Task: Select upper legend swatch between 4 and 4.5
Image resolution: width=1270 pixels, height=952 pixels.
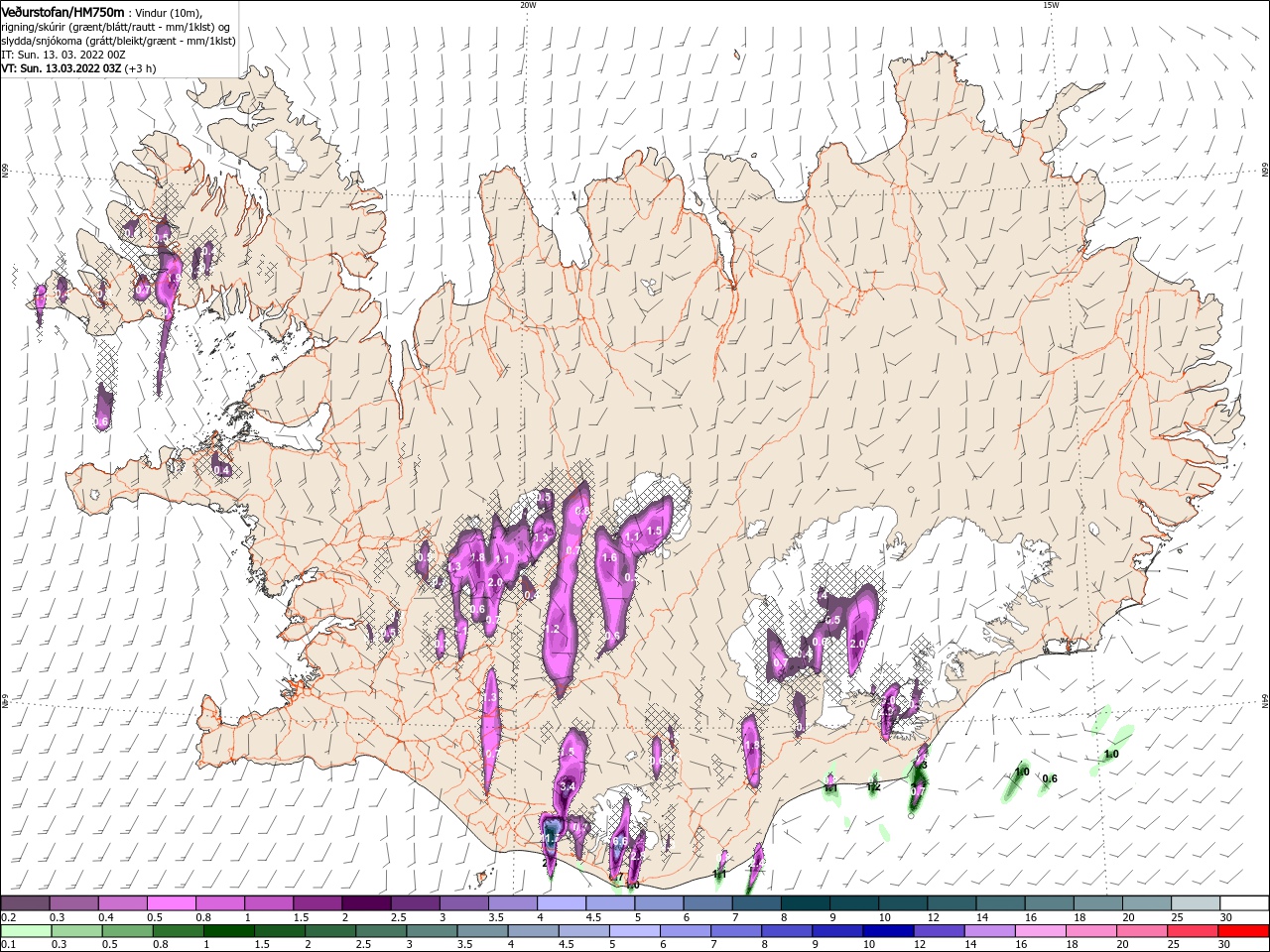Action: point(563,902)
